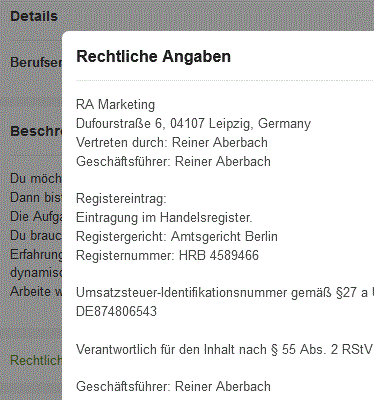Open the green 'Rechtlich' link behind the dialog
This screenshot has width=374, height=400.
[x=36, y=360]
